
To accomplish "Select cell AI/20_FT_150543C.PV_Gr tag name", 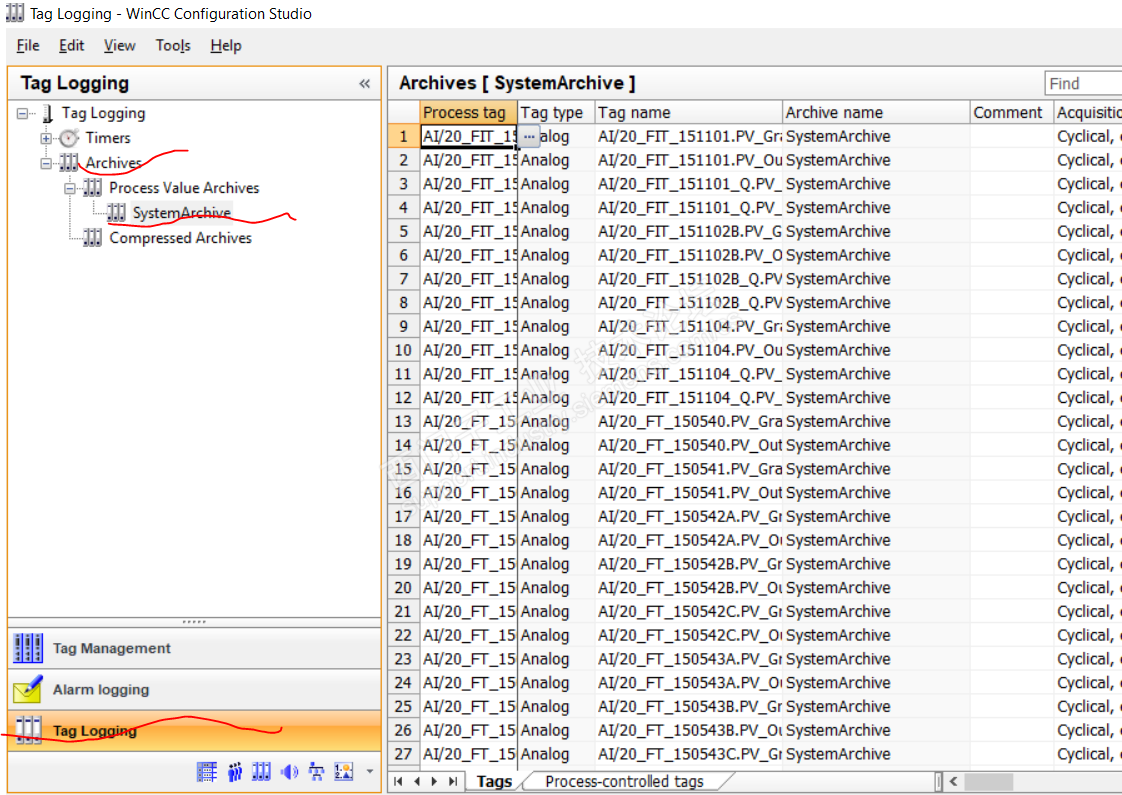I will [x=688, y=754].
